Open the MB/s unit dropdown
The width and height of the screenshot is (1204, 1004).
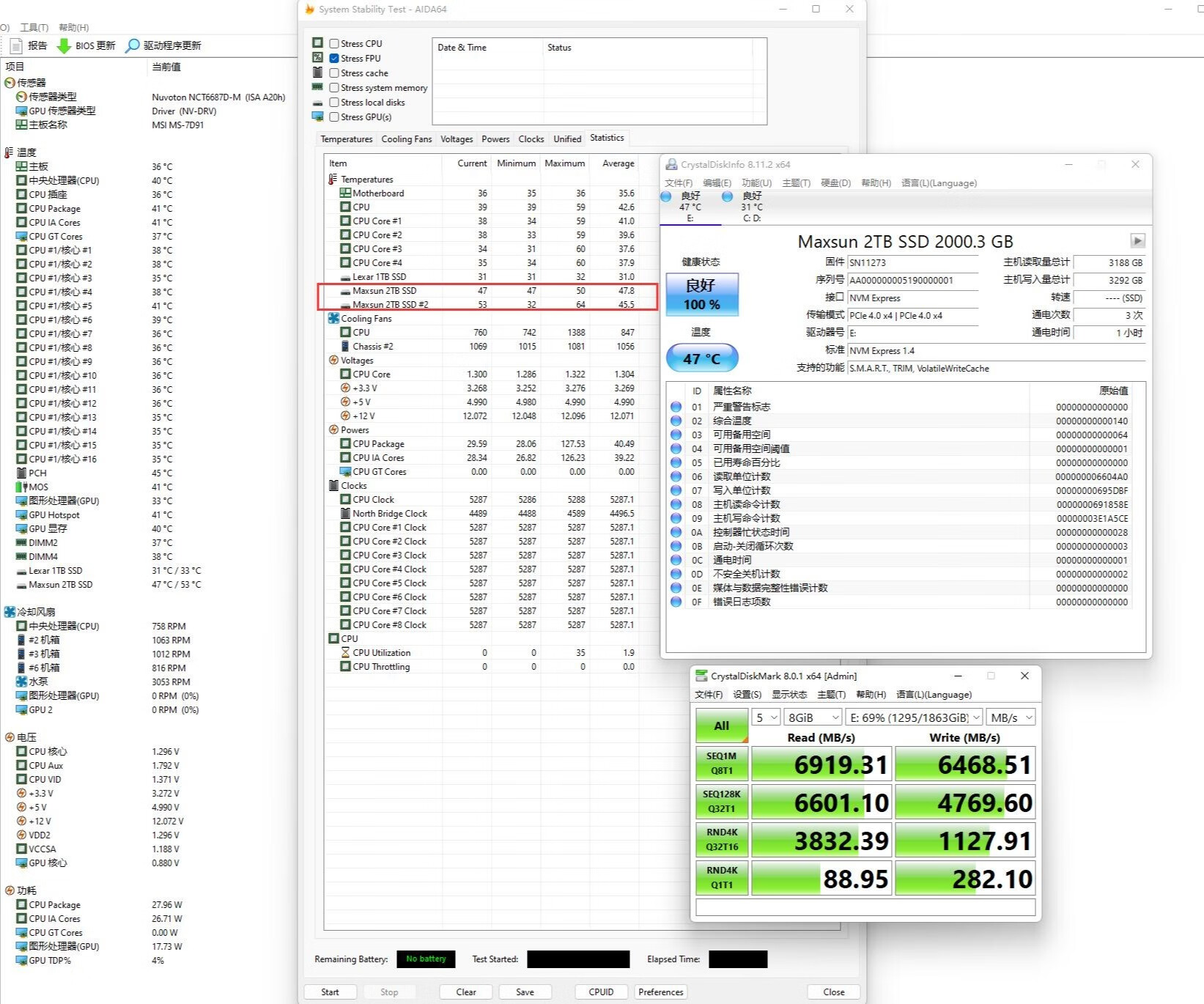pyautogui.click(x=1011, y=717)
